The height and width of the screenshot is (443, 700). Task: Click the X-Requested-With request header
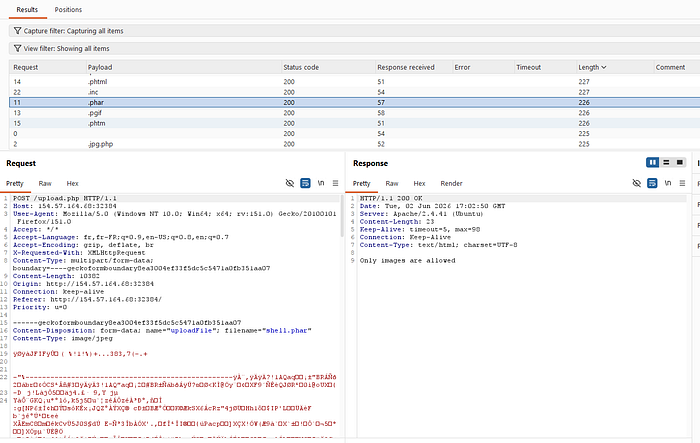pos(79,253)
